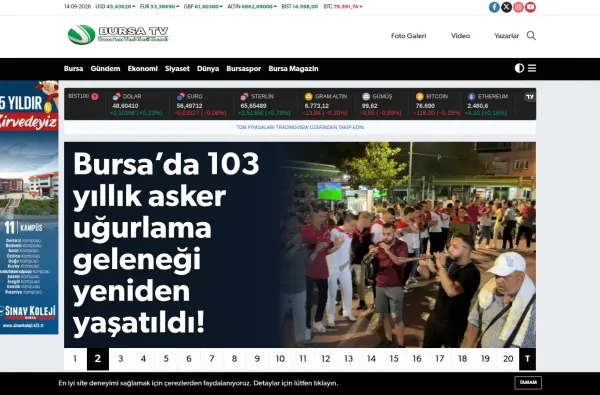The width and height of the screenshot is (600, 395).
Task: Open the hamburger menu icon
Action: coord(532,68)
